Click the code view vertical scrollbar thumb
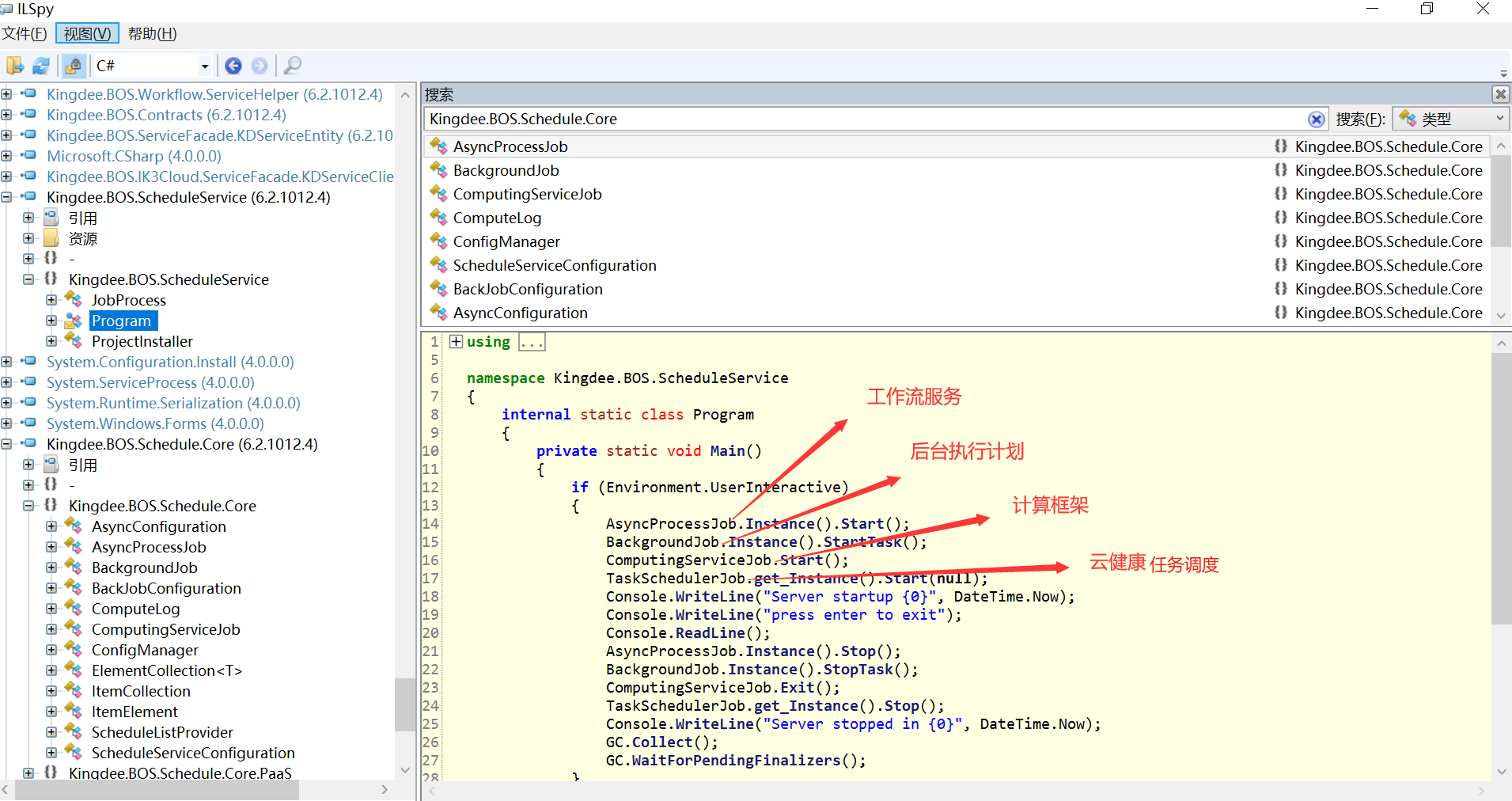Viewport: 1512px width, 801px height. coord(1501,489)
